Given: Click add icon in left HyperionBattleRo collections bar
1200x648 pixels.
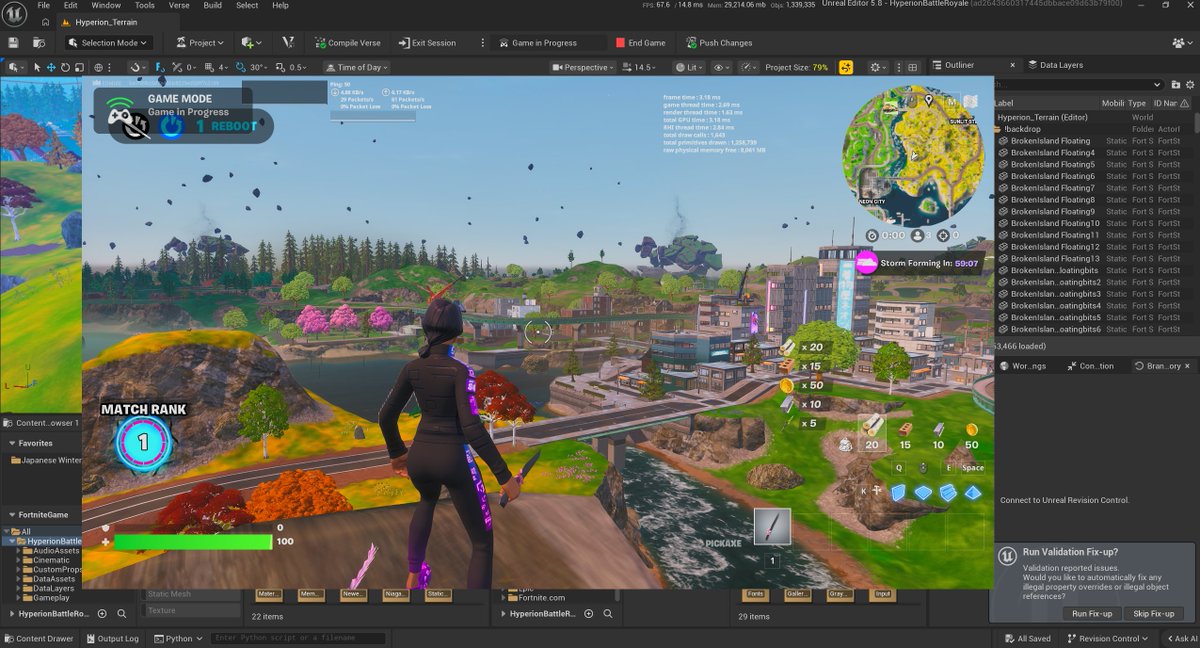Looking at the screenshot, I should coord(102,614).
